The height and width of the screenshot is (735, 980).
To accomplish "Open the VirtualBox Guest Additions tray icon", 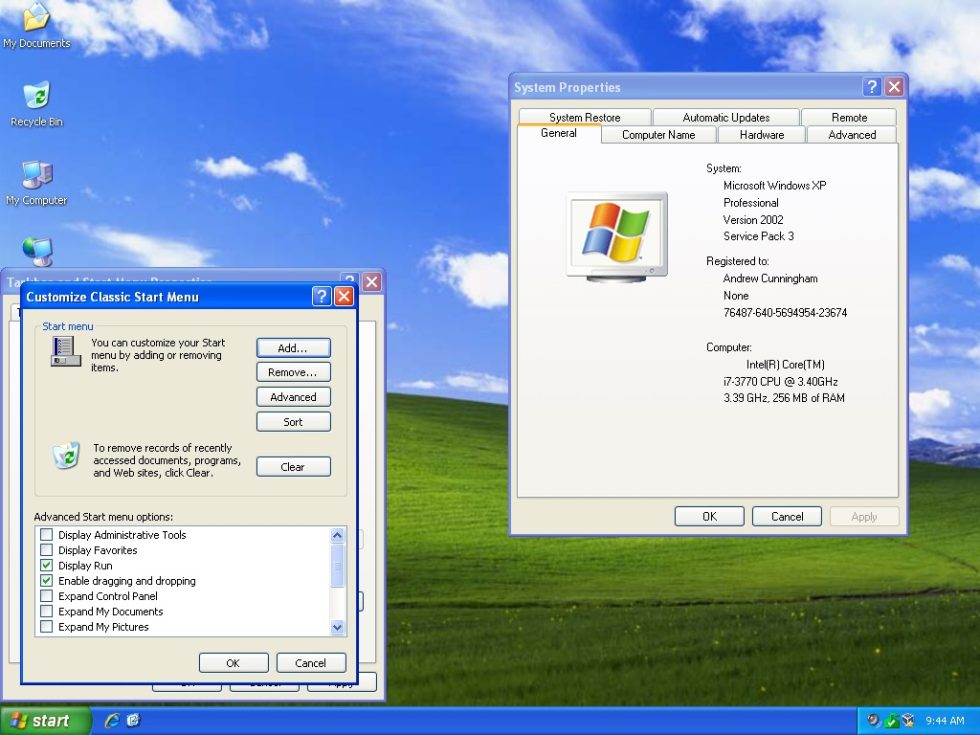I will (x=907, y=720).
